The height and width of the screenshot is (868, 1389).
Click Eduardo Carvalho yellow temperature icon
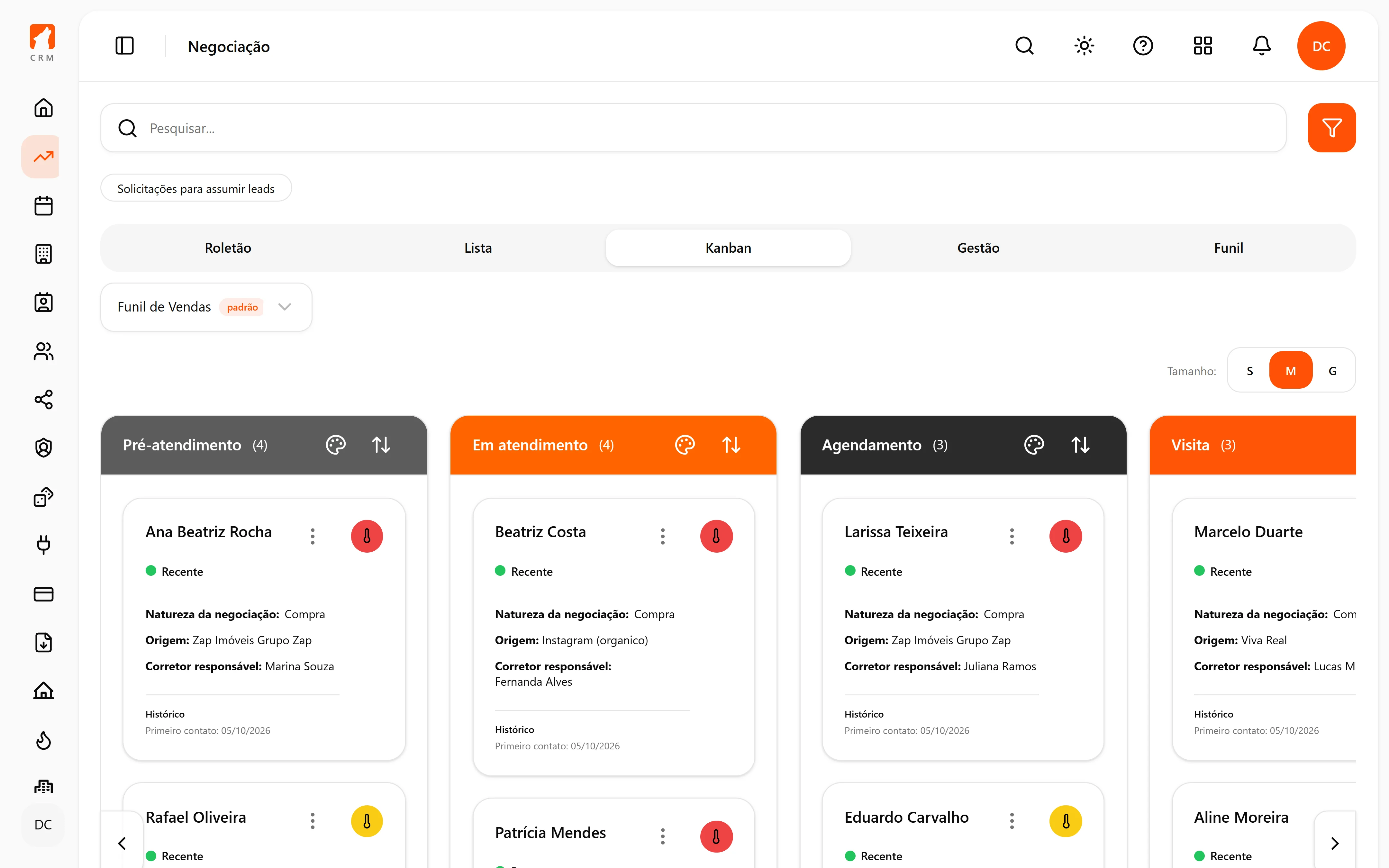[1066, 821]
